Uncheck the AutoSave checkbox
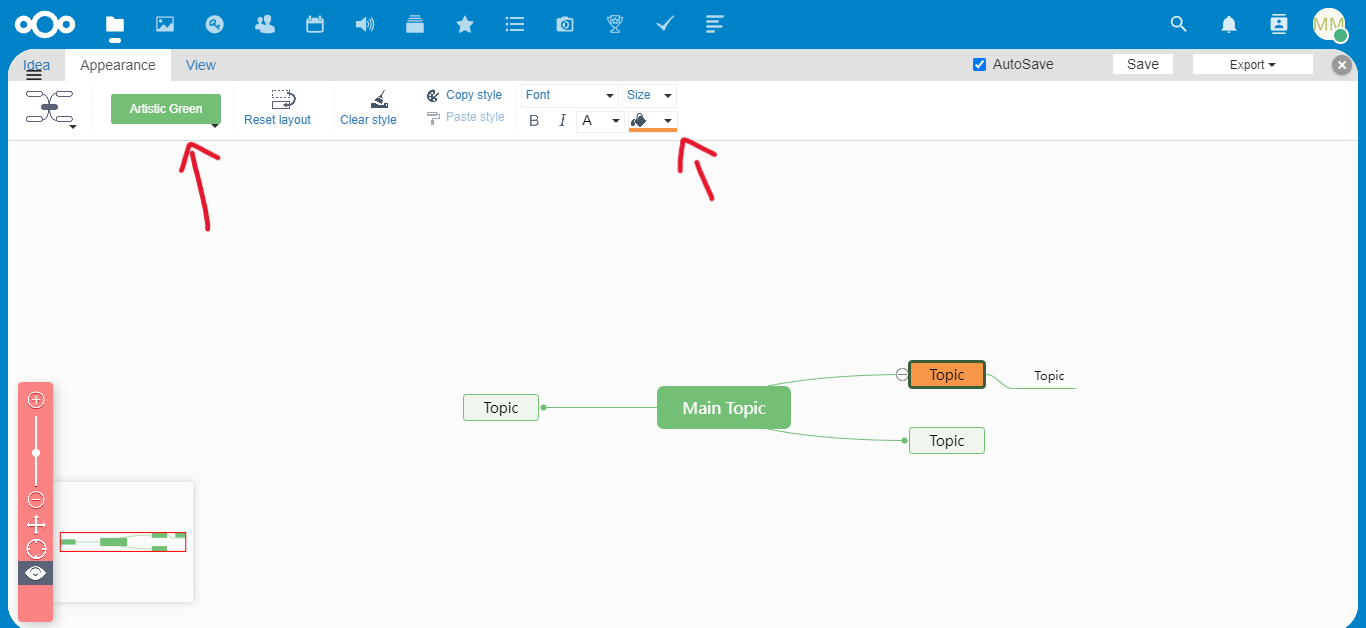The height and width of the screenshot is (628, 1366). coord(978,64)
